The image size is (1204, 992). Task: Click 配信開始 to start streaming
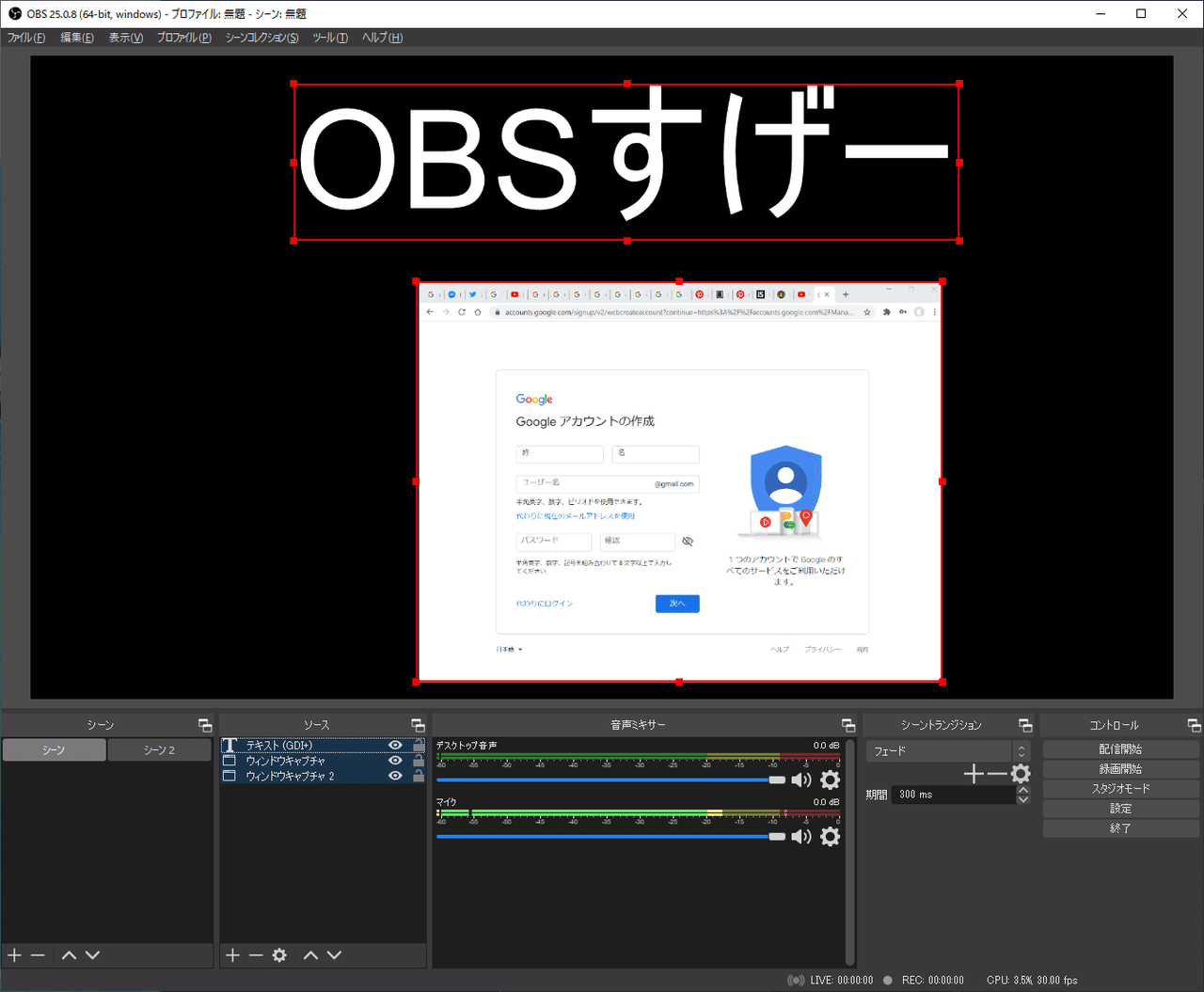click(x=1120, y=749)
